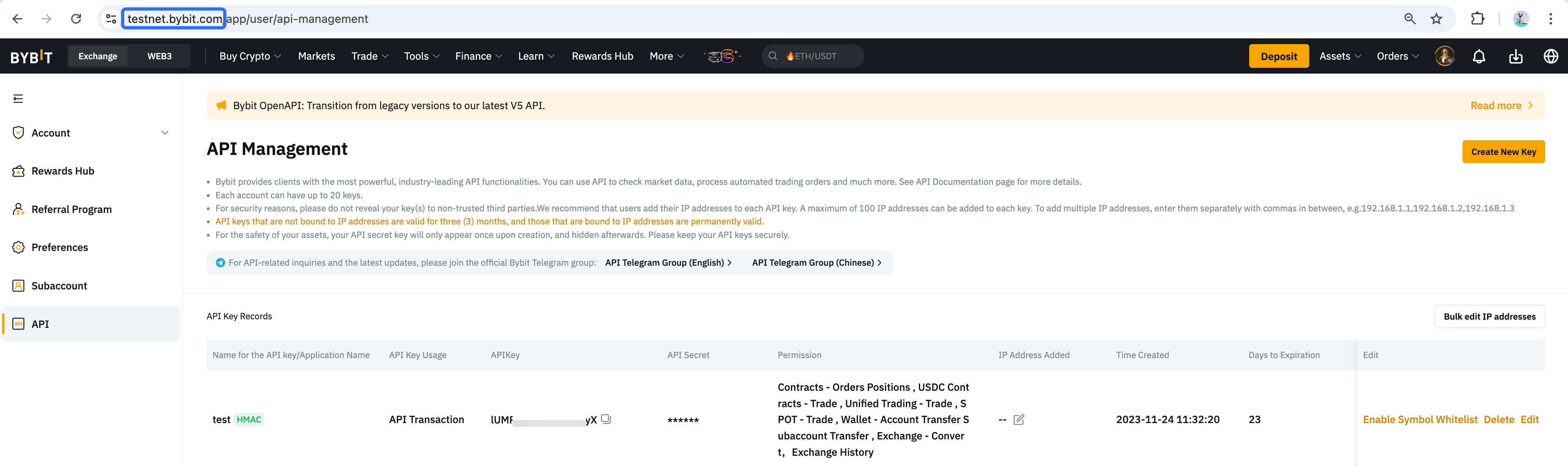Image resolution: width=1568 pixels, height=466 pixels.
Task: Reload the page with the refresh icon
Action: (76, 19)
